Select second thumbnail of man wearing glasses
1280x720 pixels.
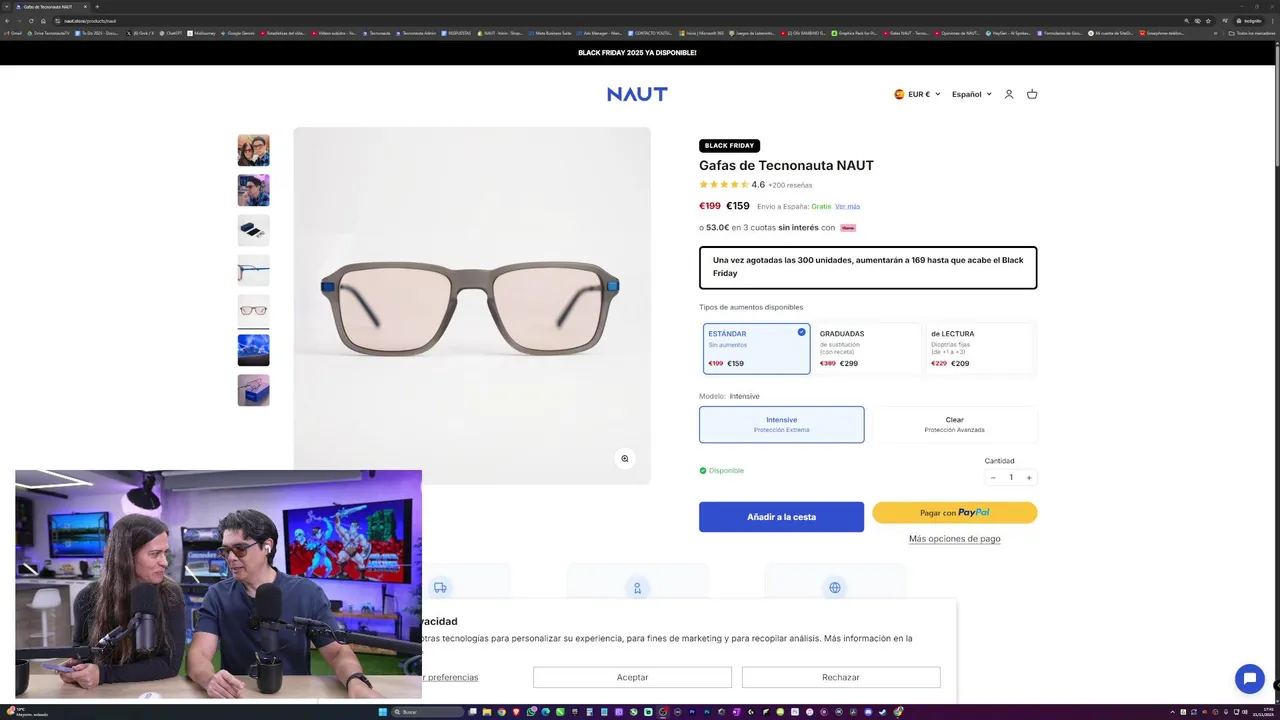click(253, 190)
